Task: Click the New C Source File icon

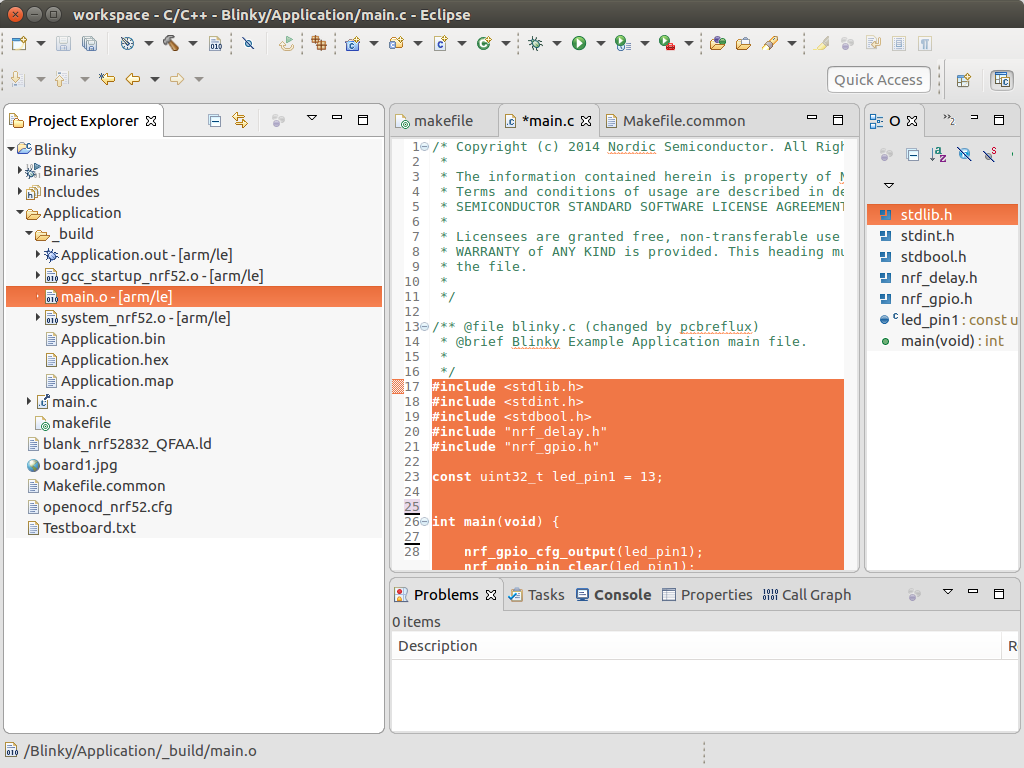Action: [441, 44]
